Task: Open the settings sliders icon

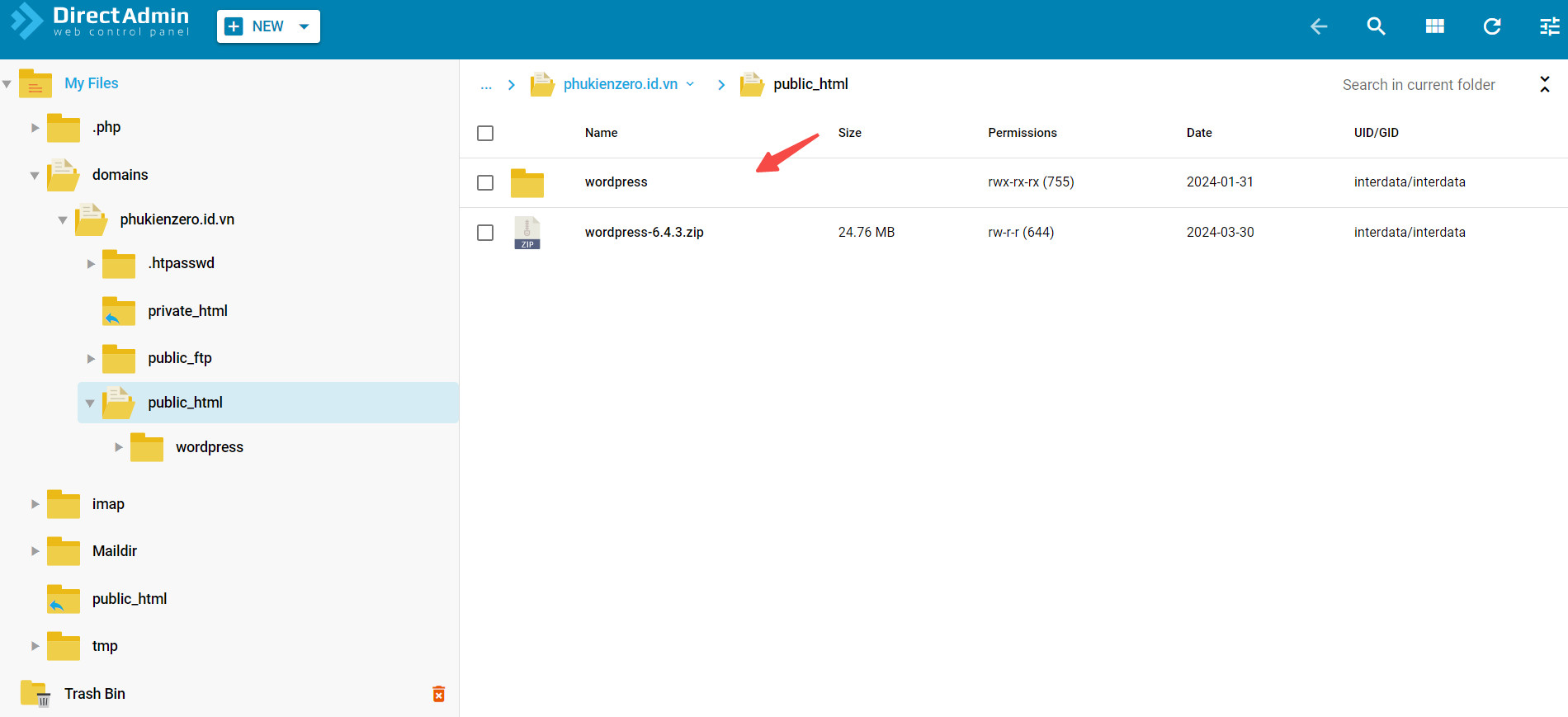Action: (x=1549, y=26)
